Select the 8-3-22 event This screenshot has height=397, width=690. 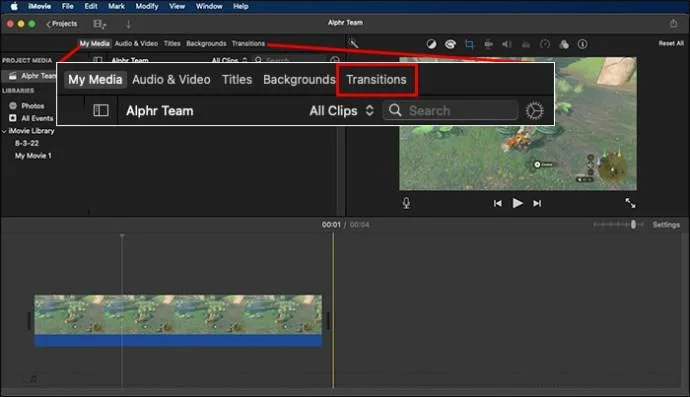tap(27, 143)
